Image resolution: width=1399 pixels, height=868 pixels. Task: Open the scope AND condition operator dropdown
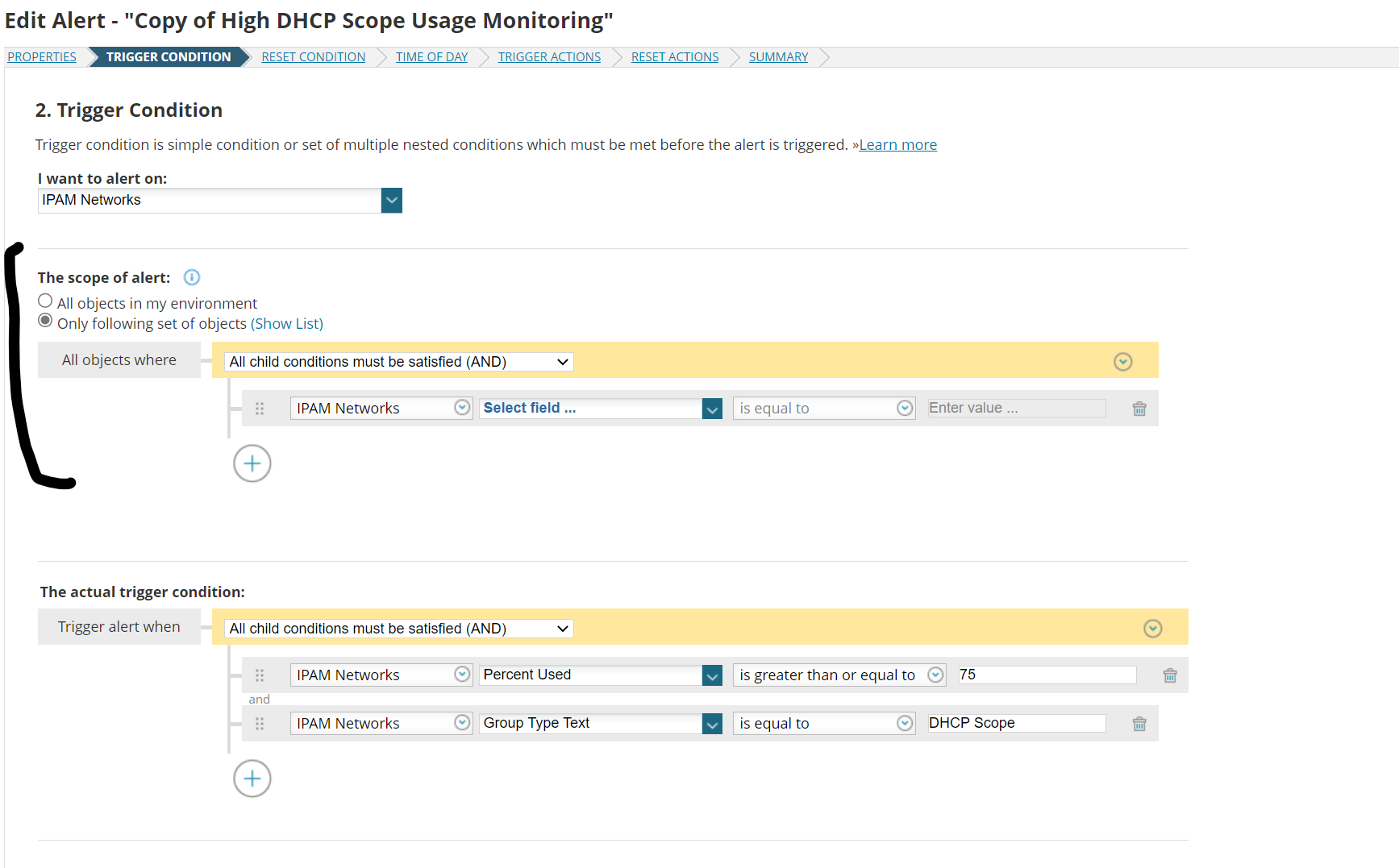tap(399, 362)
